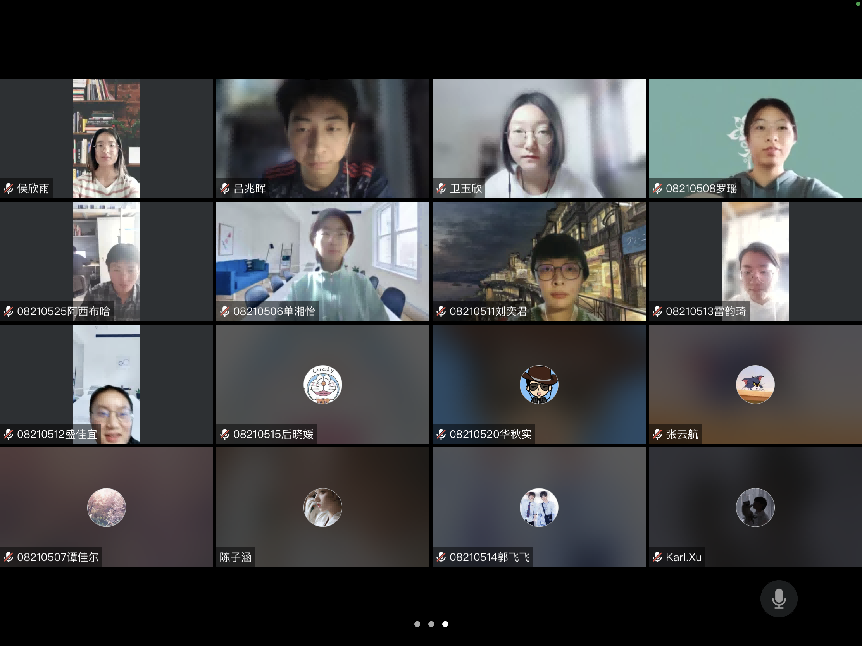Viewport: 862px width, 646px height.
Task: Click the name label 08210507谭佳尔
Action: click(x=58, y=557)
